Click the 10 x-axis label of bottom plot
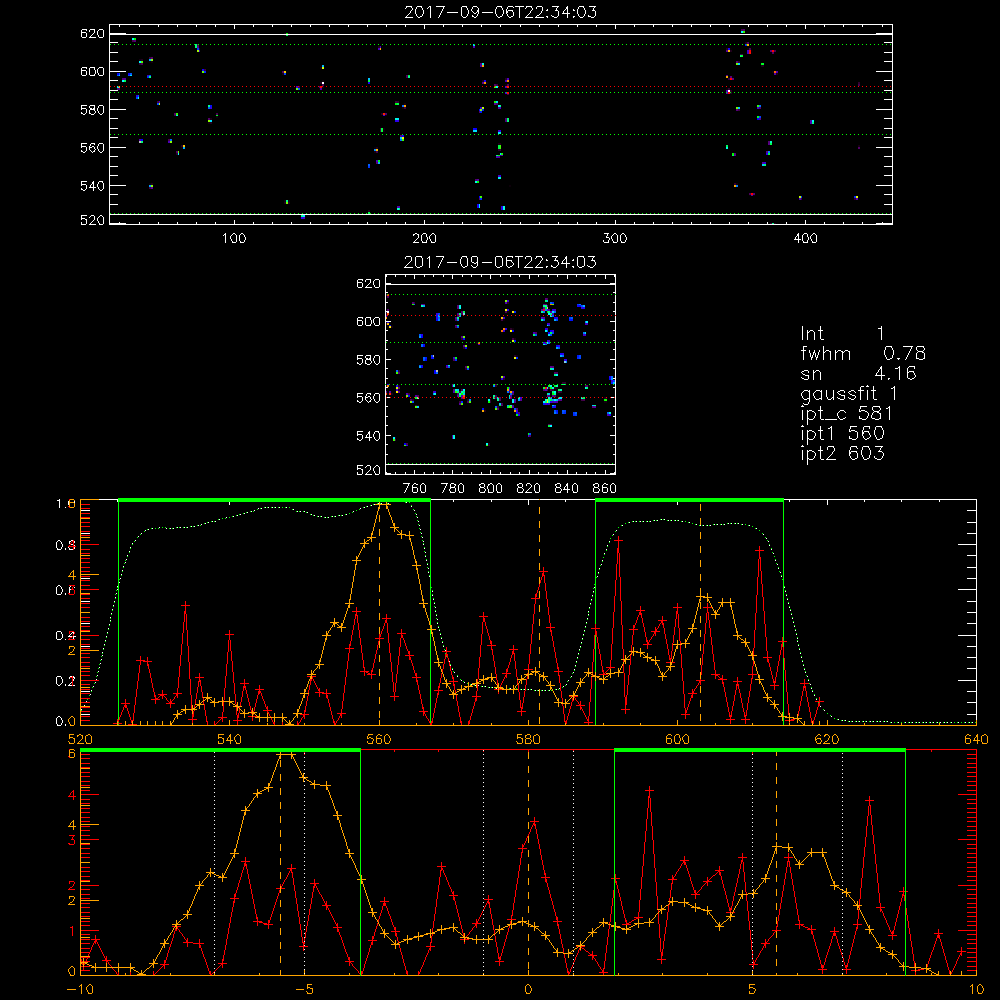This screenshot has width=1000, height=1000. point(976,990)
